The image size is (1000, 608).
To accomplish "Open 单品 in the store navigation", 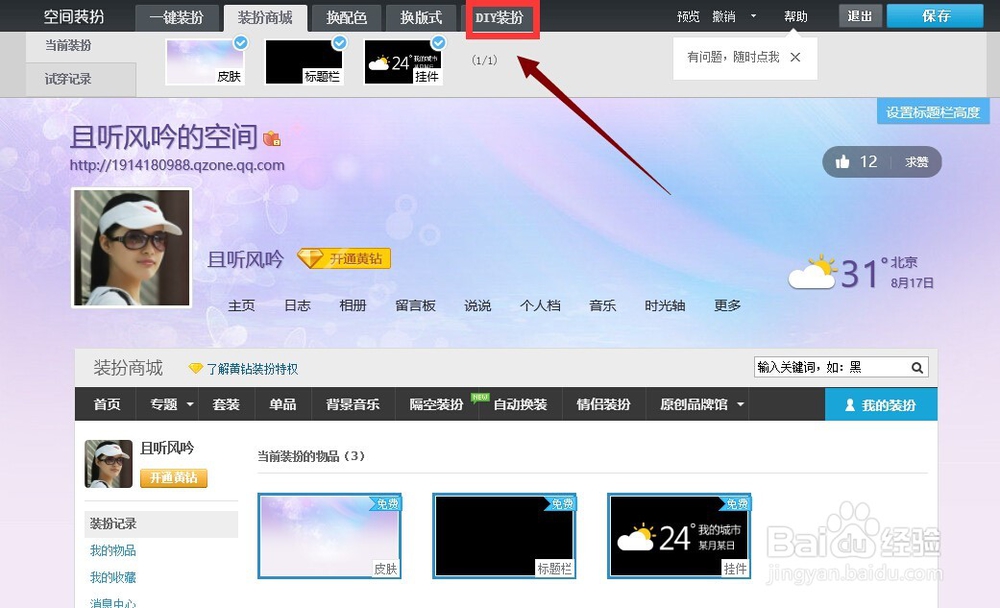I will click(283, 404).
